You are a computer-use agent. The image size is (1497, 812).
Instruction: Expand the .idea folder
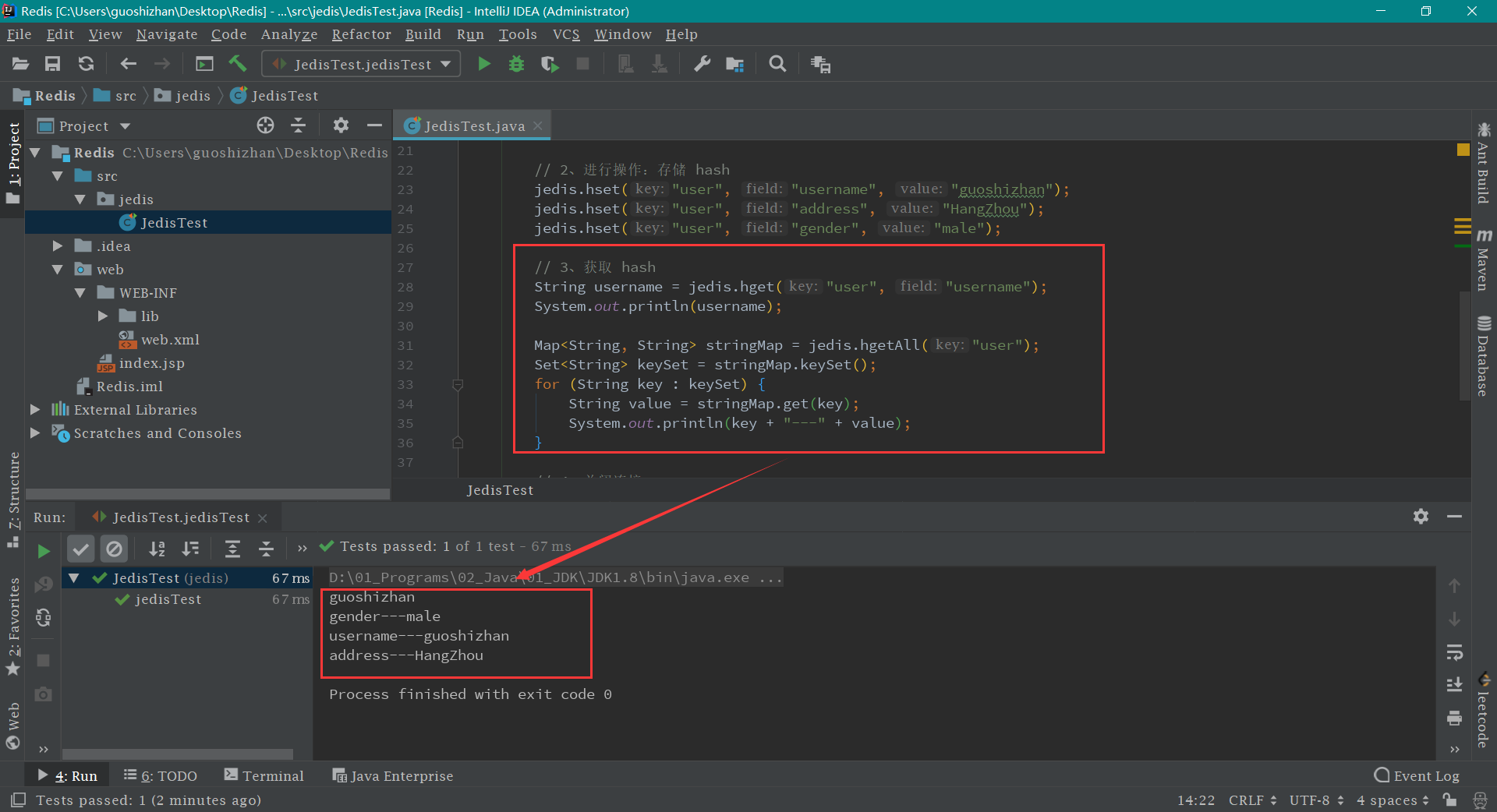point(58,246)
